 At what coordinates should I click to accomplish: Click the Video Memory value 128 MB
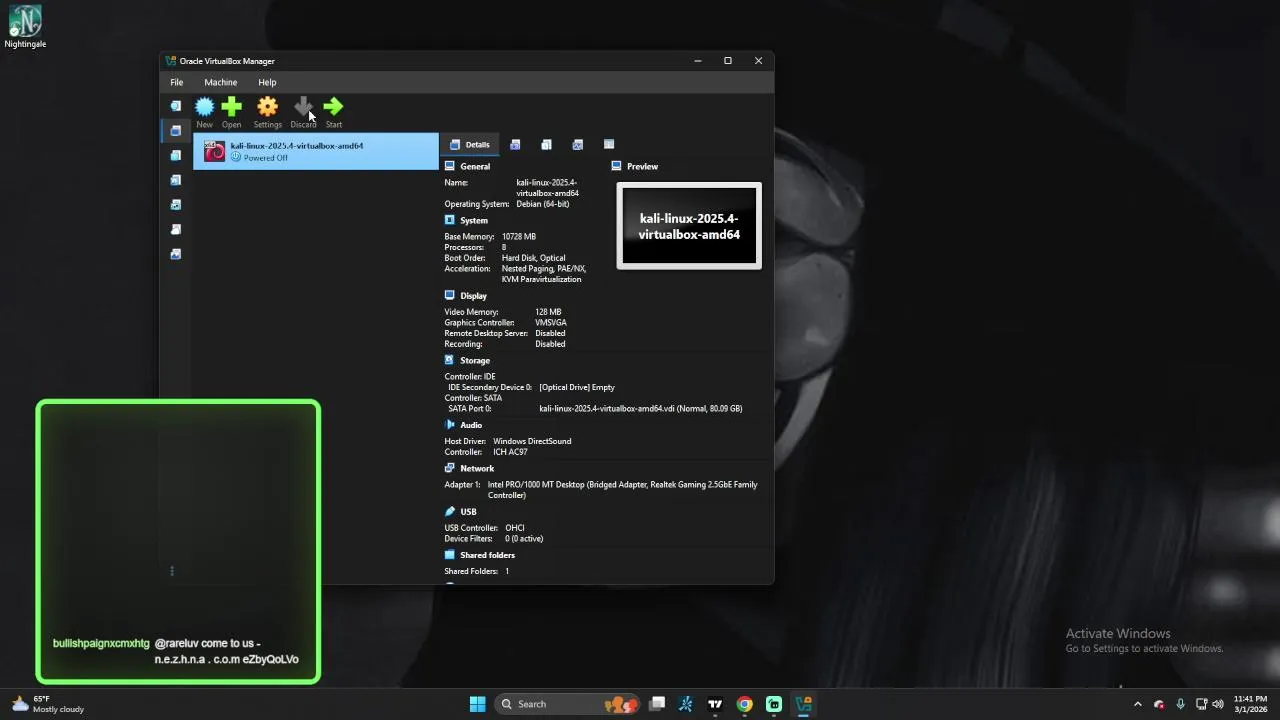[548, 312]
